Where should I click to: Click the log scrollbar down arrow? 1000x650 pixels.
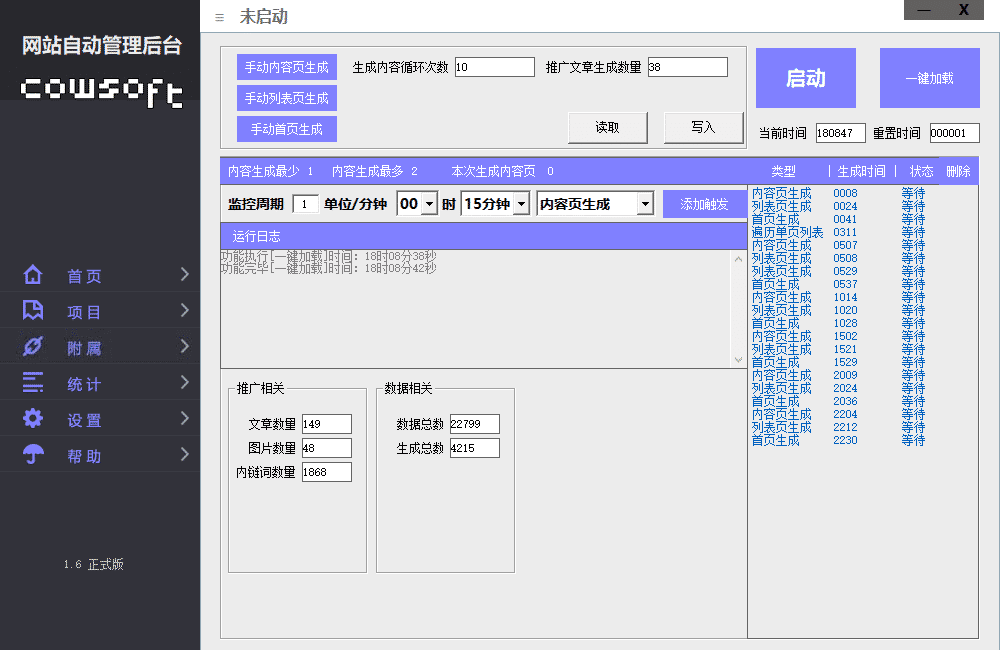[x=739, y=360]
